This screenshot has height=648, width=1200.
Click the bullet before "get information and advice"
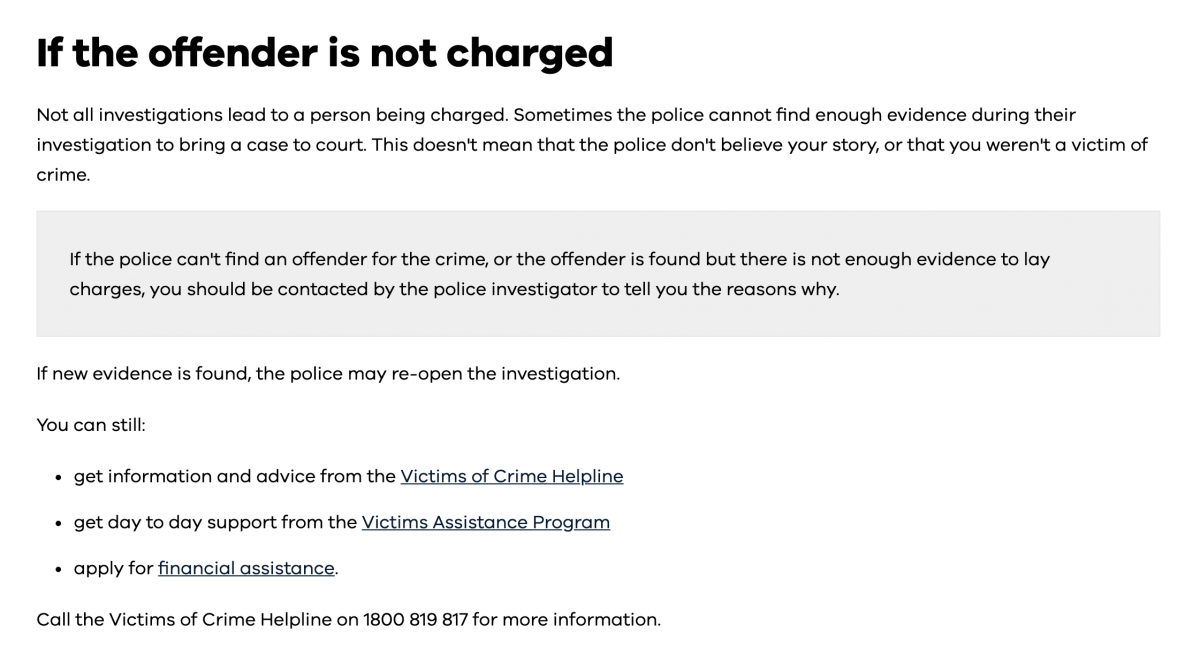(x=60, y=477)
